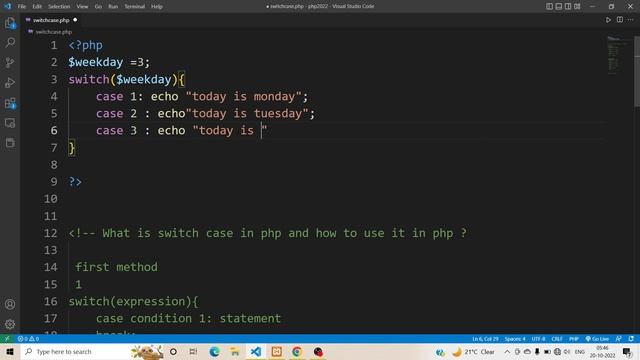This screenshot has height=360, width=640.
Task: Open File Explorer from the taskbar
Action: (x=235, y=352)
